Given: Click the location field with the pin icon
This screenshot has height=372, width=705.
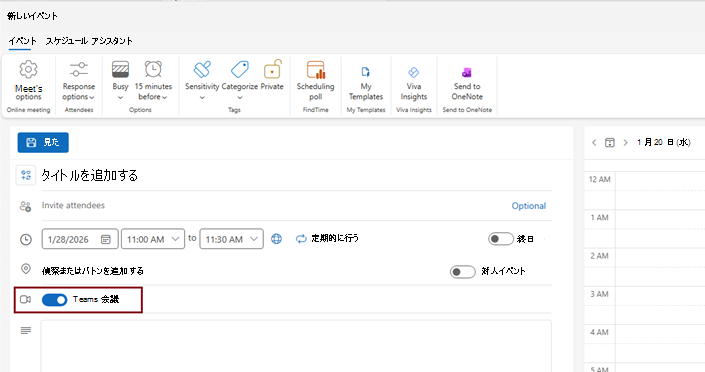Looking at the screenshot, I should 243,271.
